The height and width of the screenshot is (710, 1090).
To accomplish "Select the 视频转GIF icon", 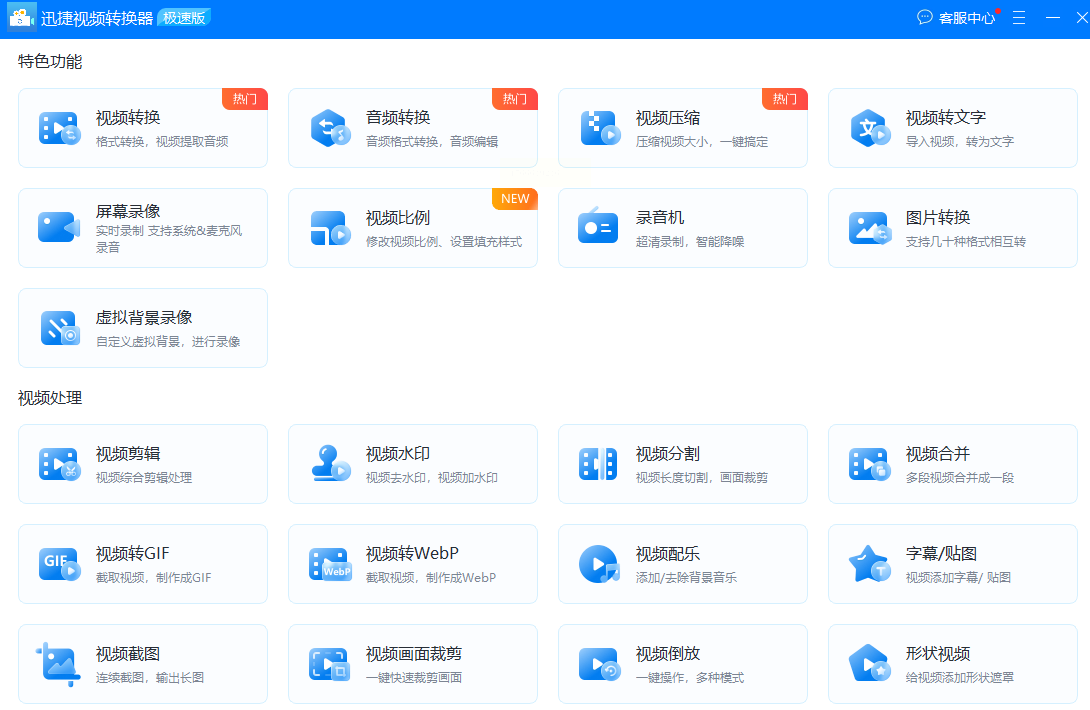I will tap(60, 564).
